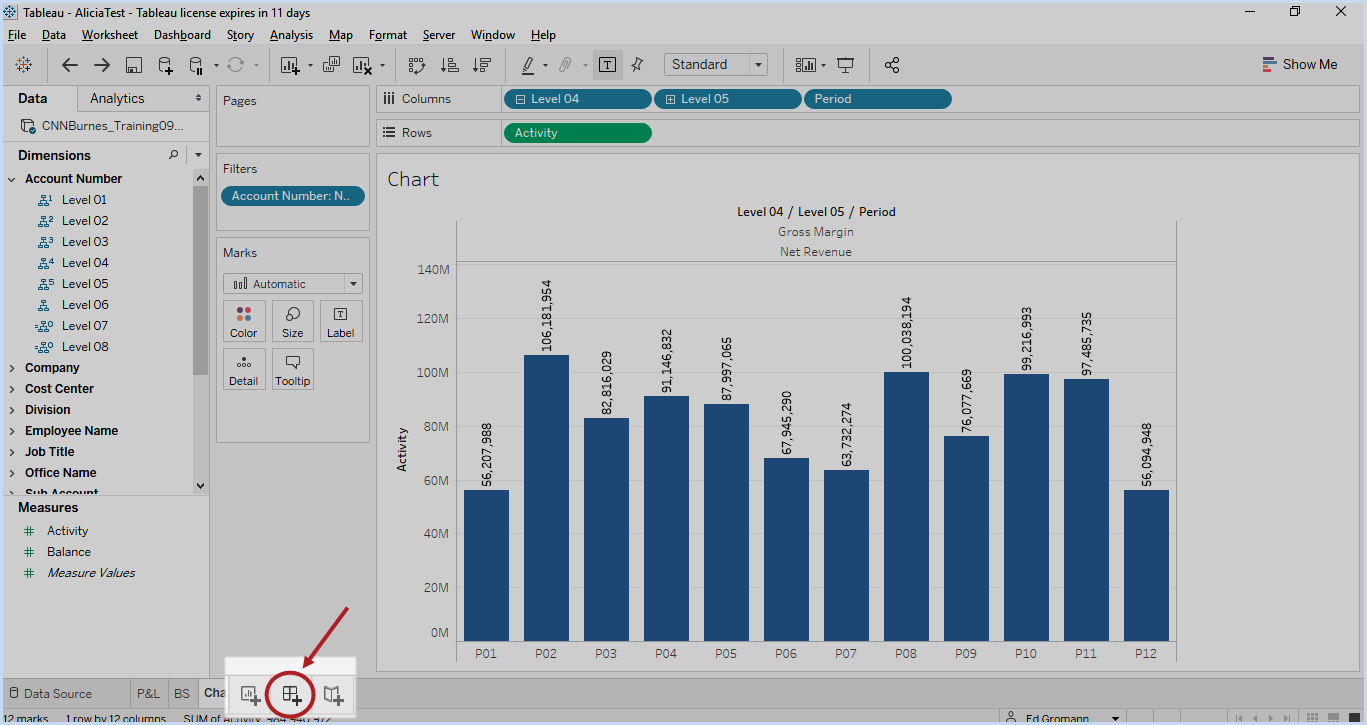Open the Standard fit dropdown
1367x725 pixels.
click(x=716, y=64)
